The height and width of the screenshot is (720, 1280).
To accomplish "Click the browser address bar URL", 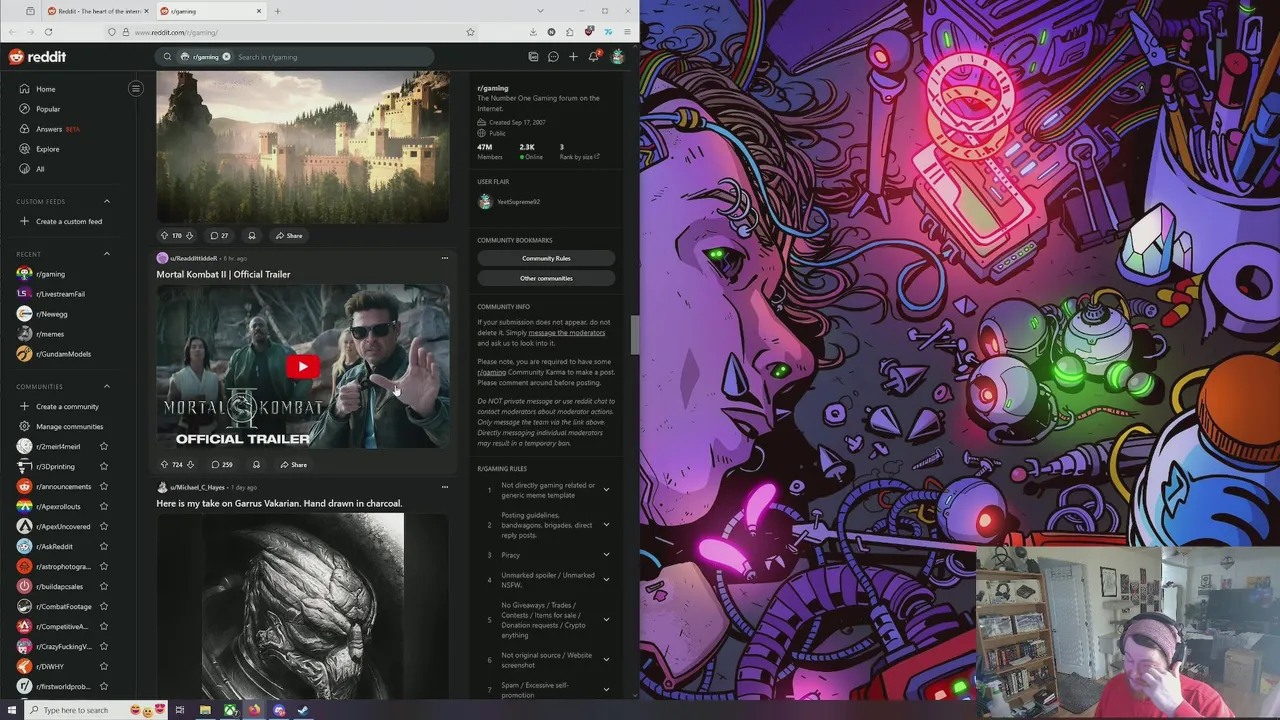I will point(176,32).
